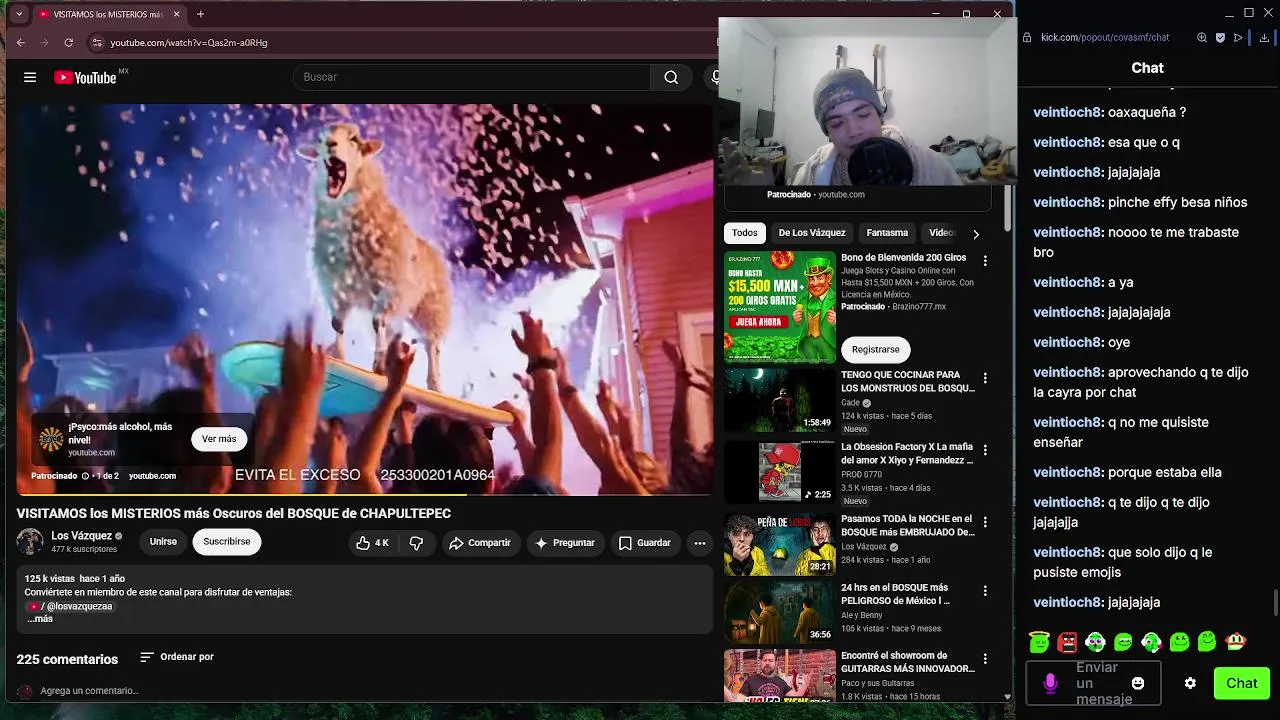Open the Preguntar AI button

click(565, 543)
